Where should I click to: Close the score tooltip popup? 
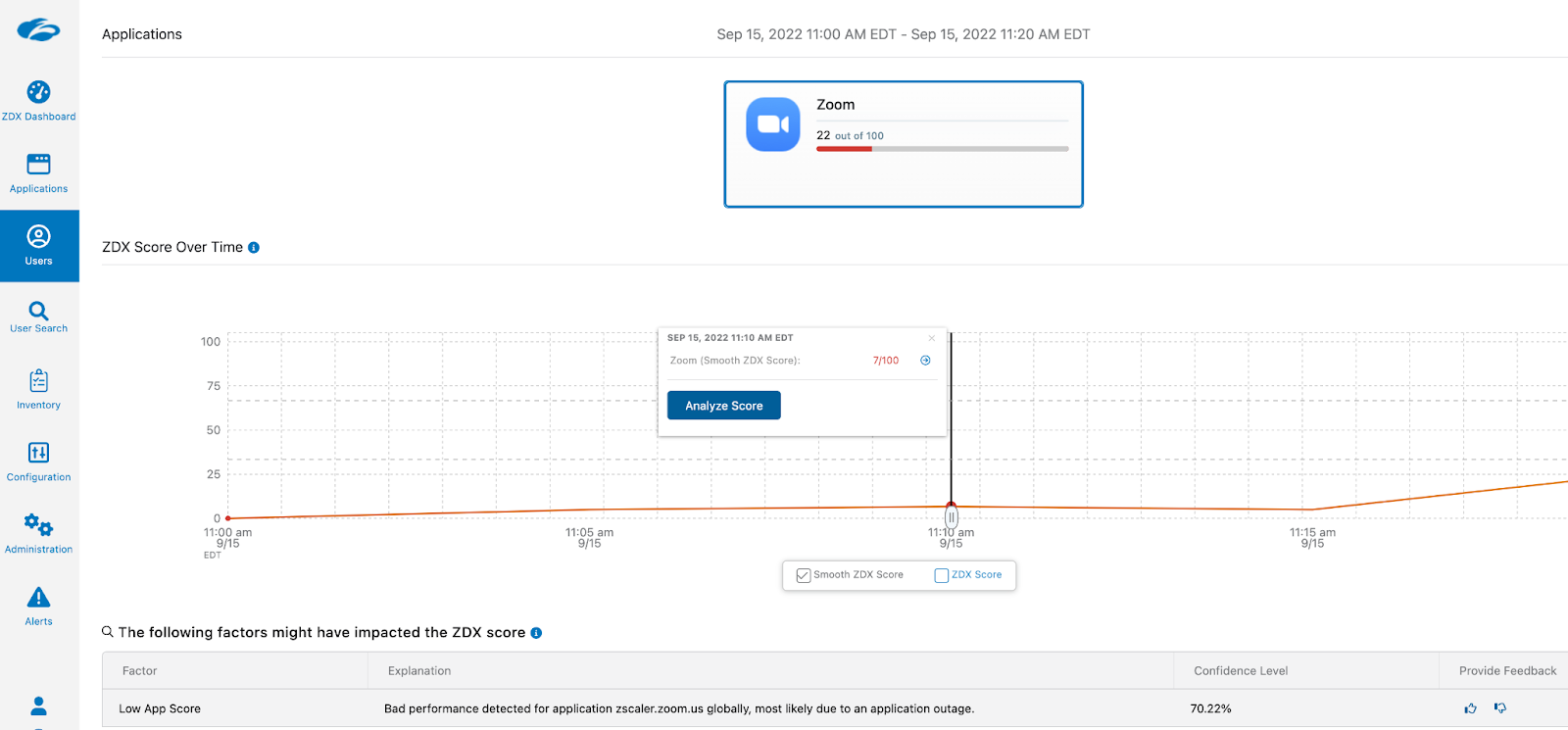coord(932,338)
